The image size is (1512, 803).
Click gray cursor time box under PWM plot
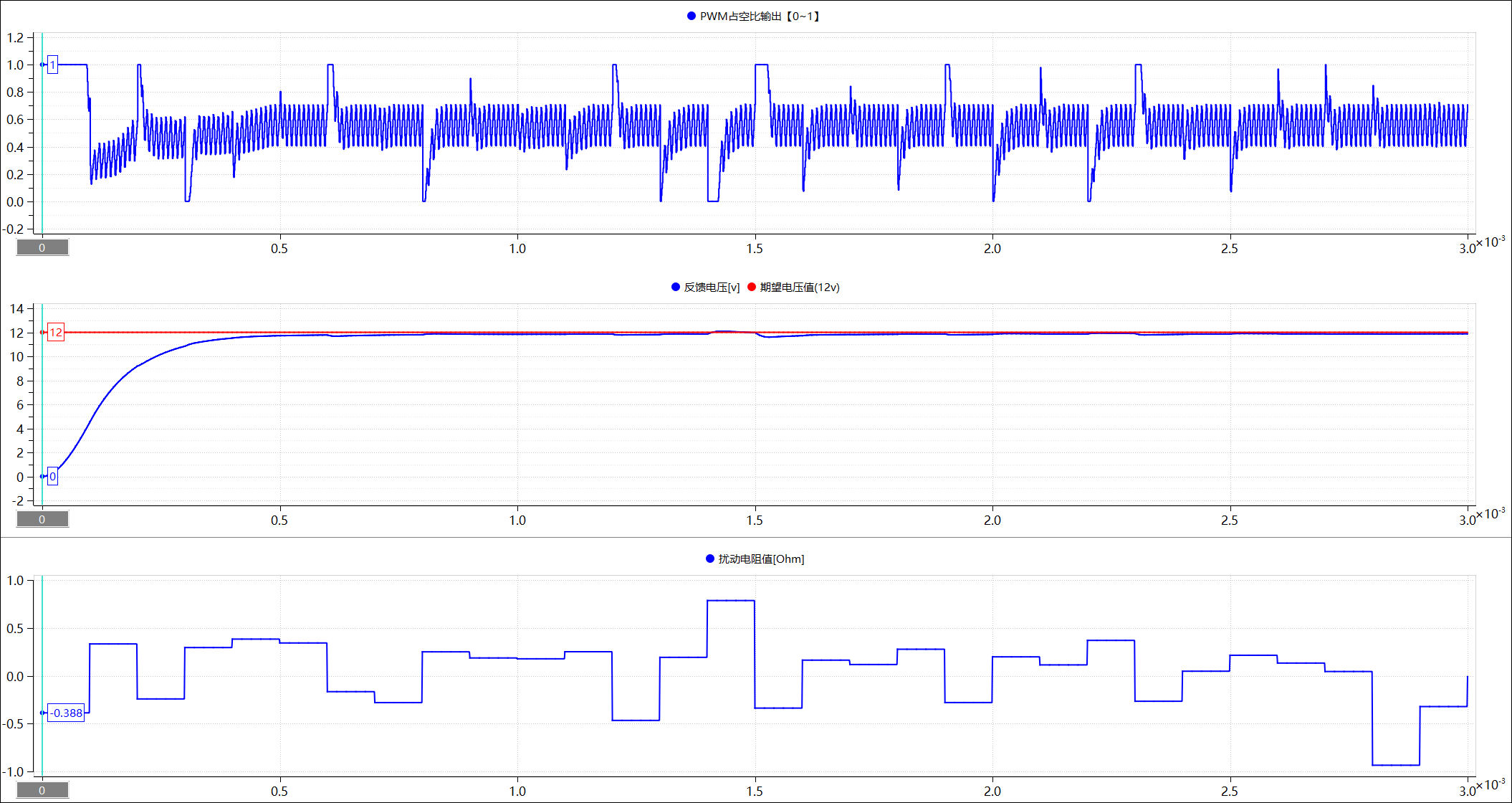point(42,247)
